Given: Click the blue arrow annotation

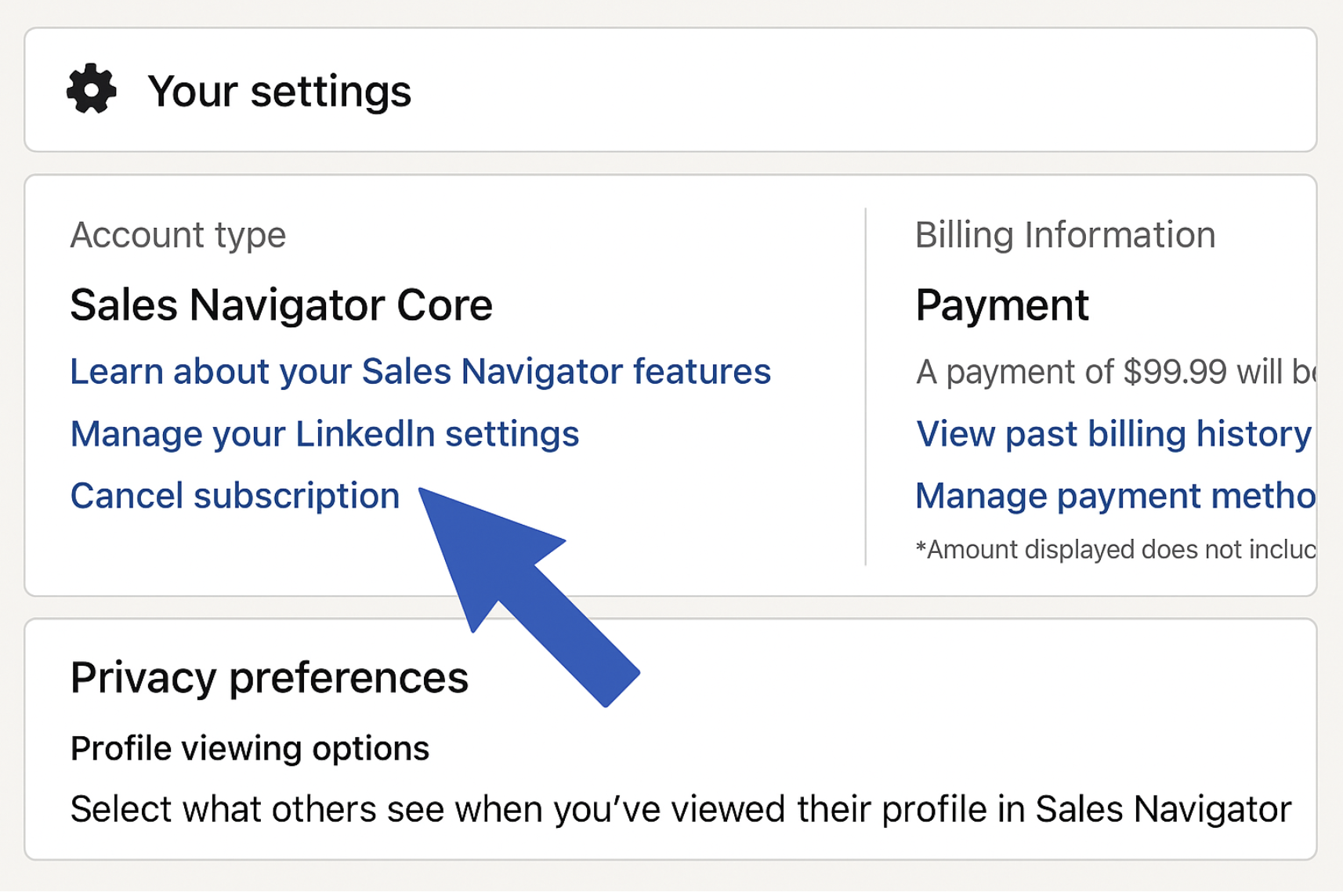Looking at the screenshot, I should tap(529, 595).
